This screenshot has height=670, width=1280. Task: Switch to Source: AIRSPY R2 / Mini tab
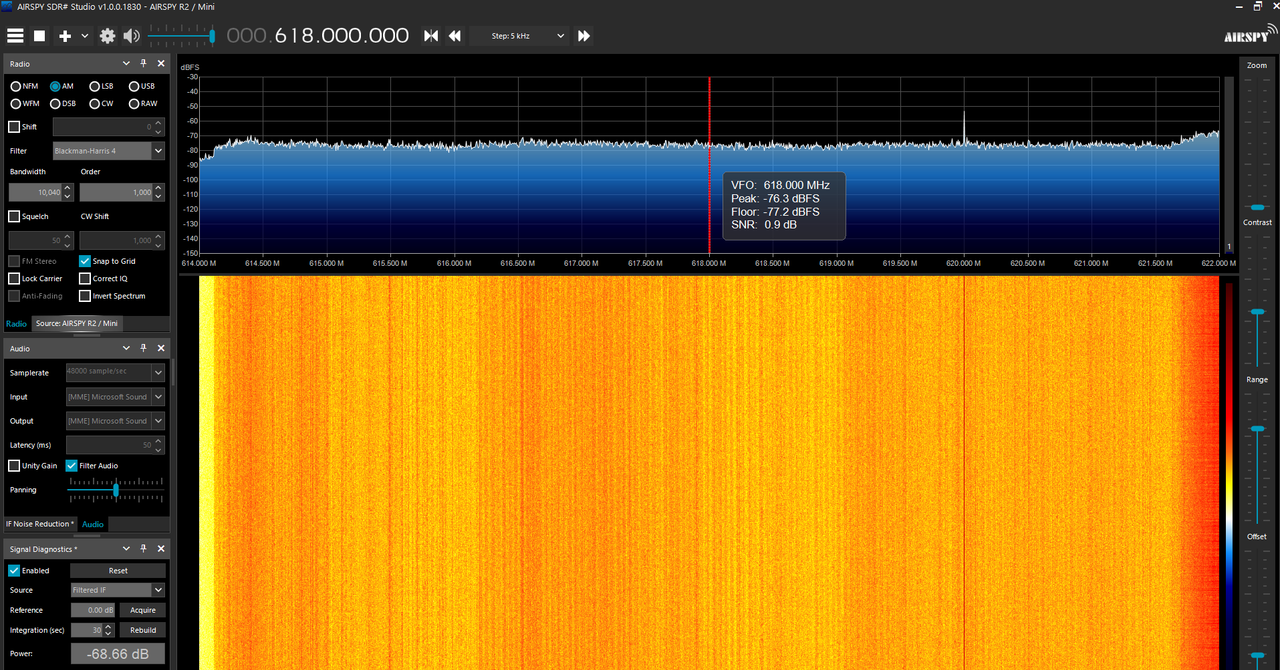click(77, 323)
